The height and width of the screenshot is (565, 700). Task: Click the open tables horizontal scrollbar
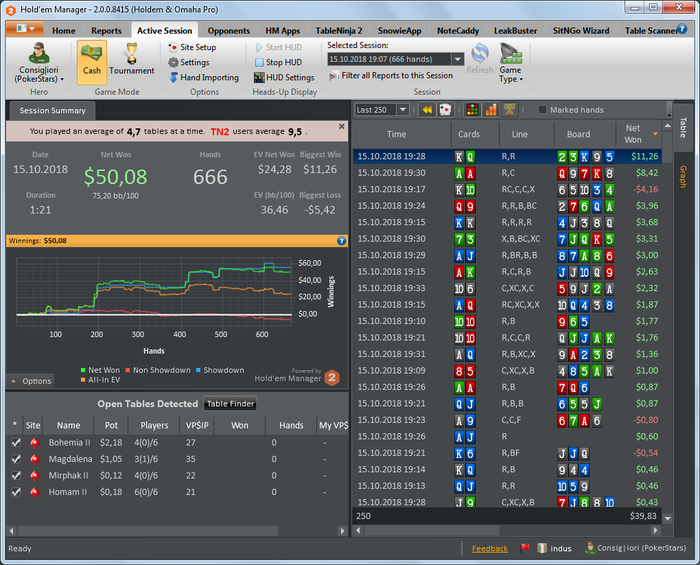point(147,531)
